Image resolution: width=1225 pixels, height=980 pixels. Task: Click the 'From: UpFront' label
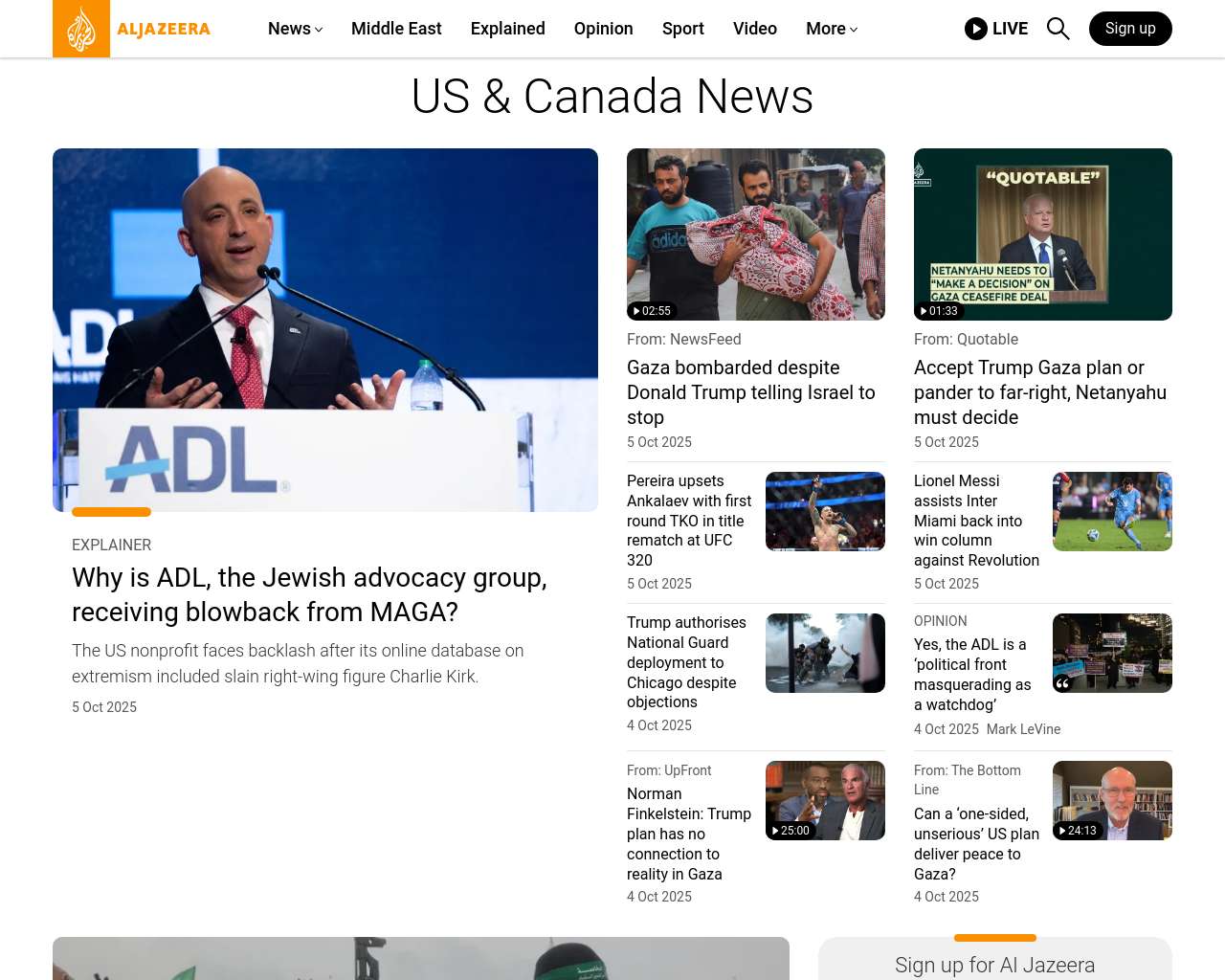click(x=669, y=770)
